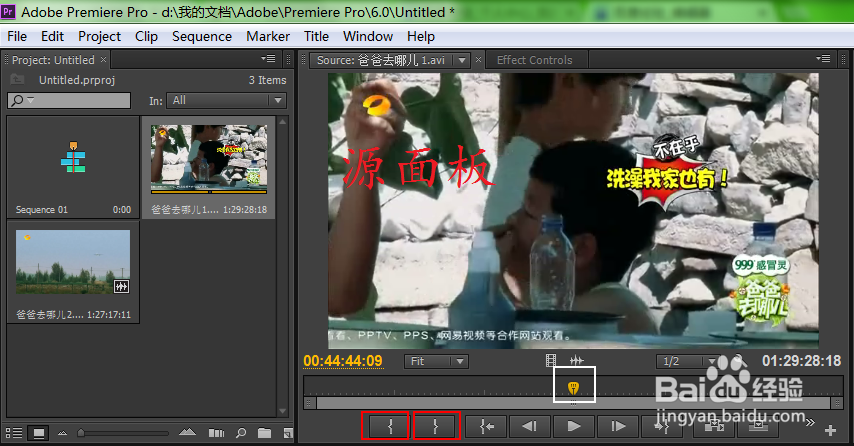The width and height of the screenshot is (854, 446).
Task: Click the Overwrite edit button
Action: 758,426
